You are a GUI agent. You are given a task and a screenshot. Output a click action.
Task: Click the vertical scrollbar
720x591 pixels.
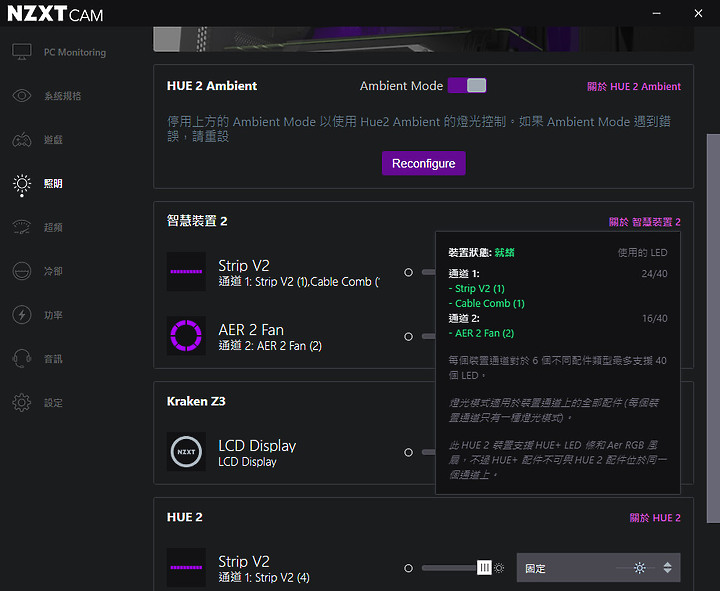tap(713, 328)
